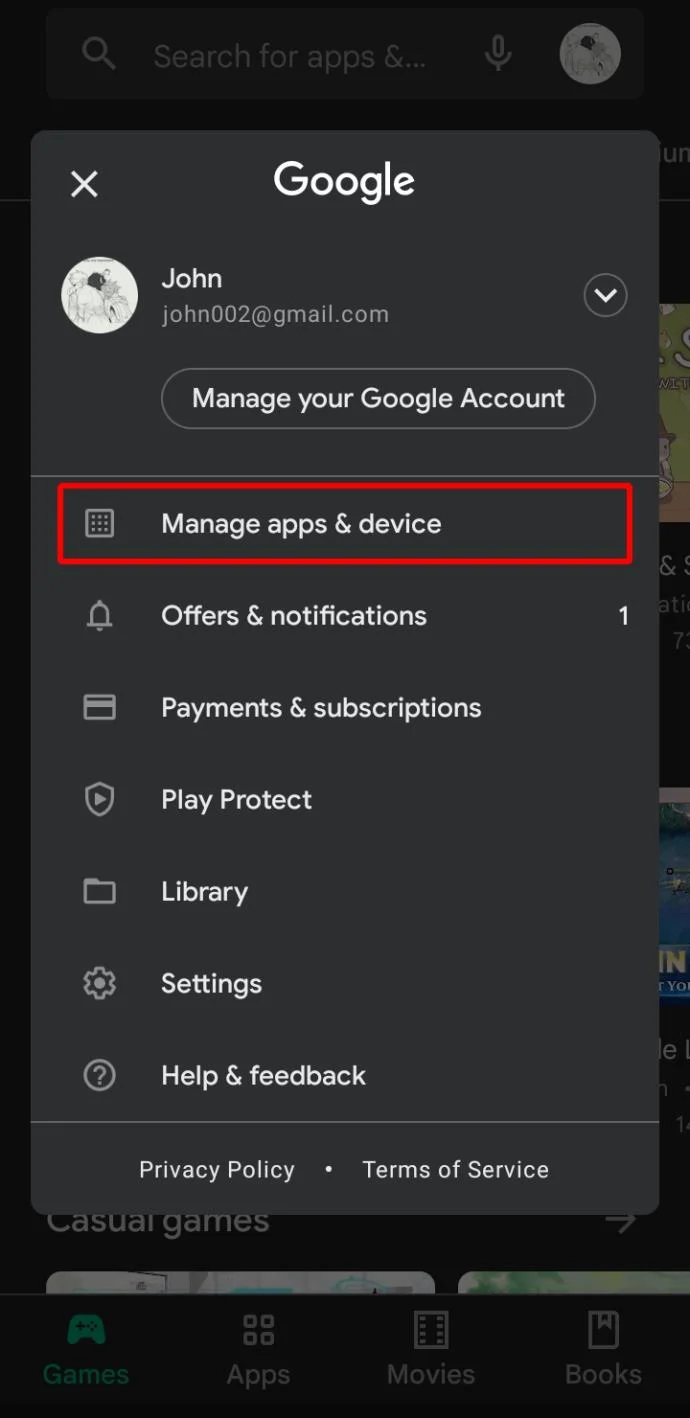Switch to the Movies tab

tap(431, 1351)
